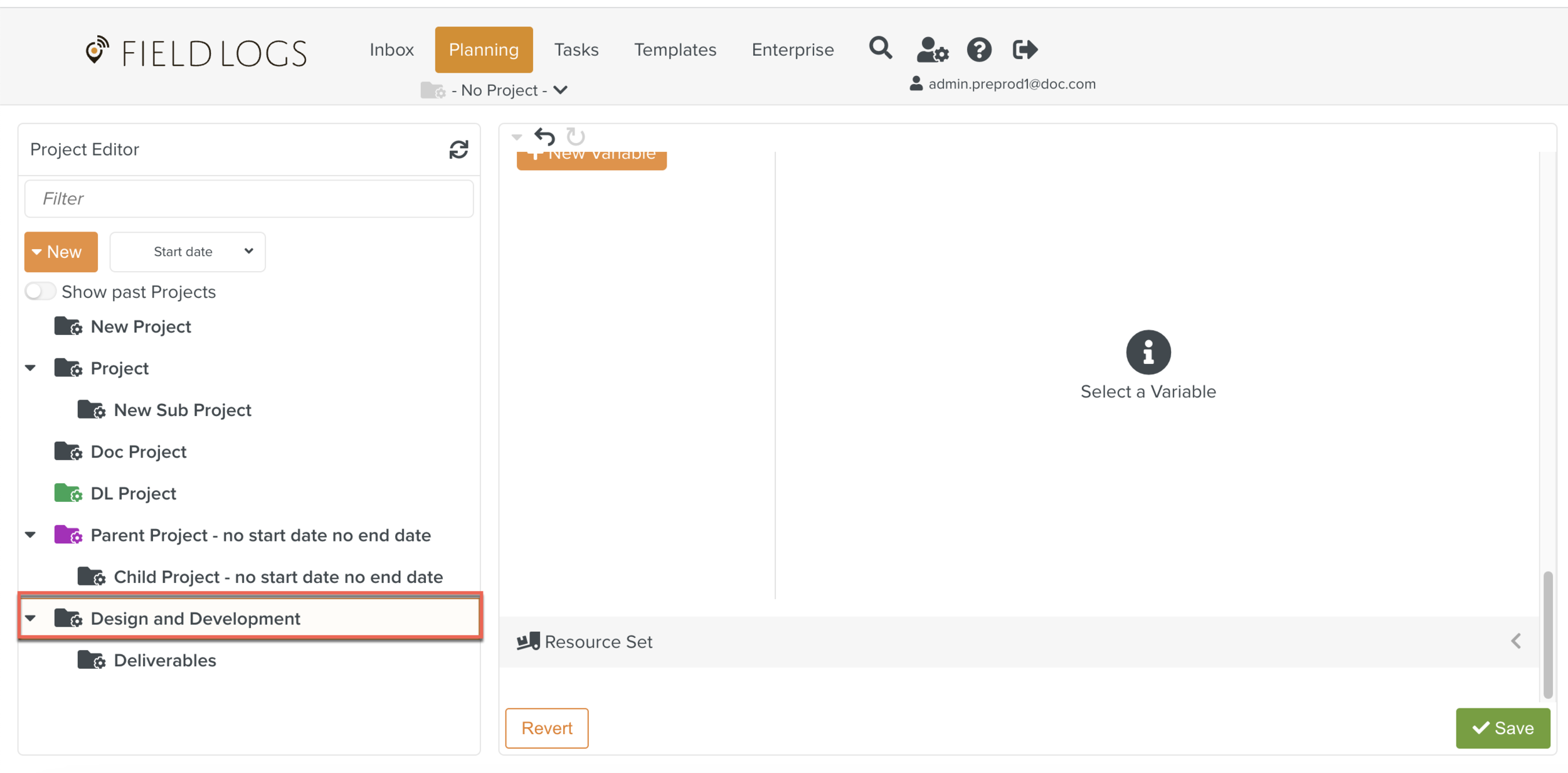Click the purple Parent Project folder icon
This screenshot has height=773, width=1568.
click(68, 535)
